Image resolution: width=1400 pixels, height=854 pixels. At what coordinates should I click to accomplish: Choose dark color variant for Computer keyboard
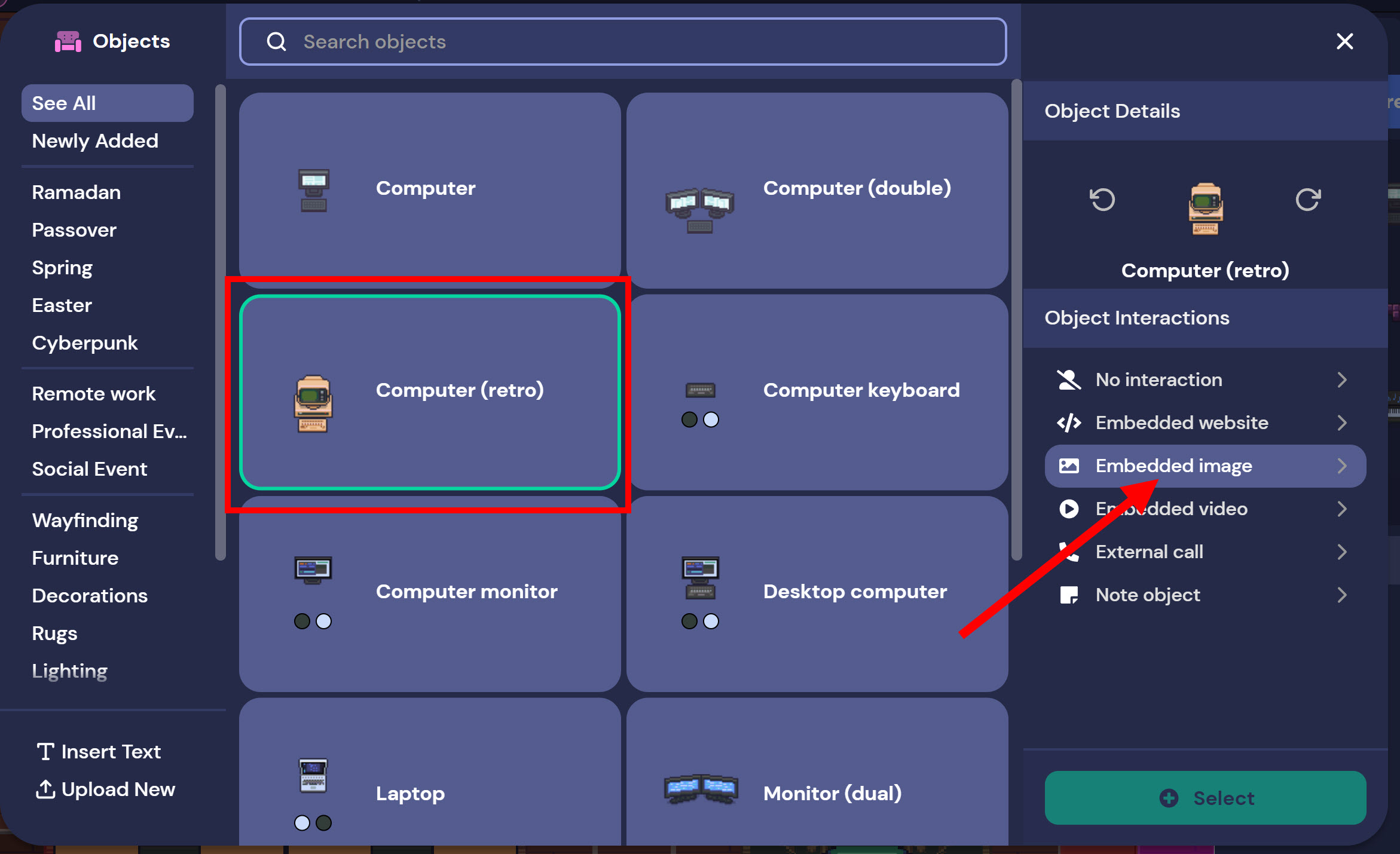click(x=689, y=420)
